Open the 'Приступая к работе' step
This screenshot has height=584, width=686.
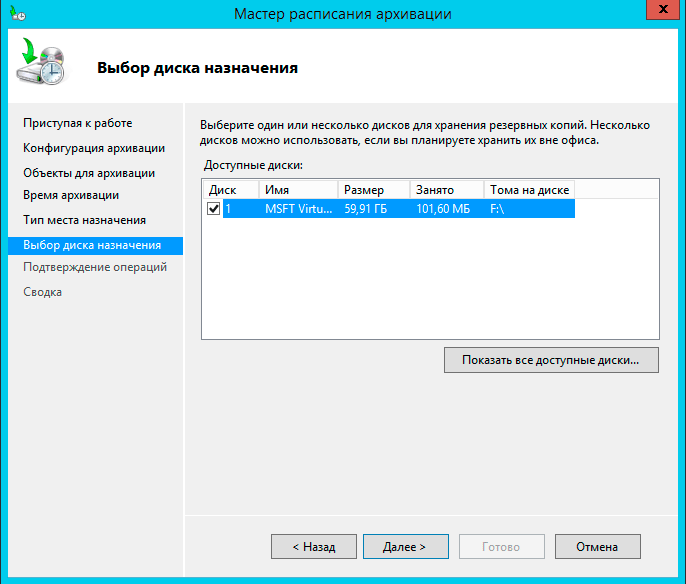[77, 123]
